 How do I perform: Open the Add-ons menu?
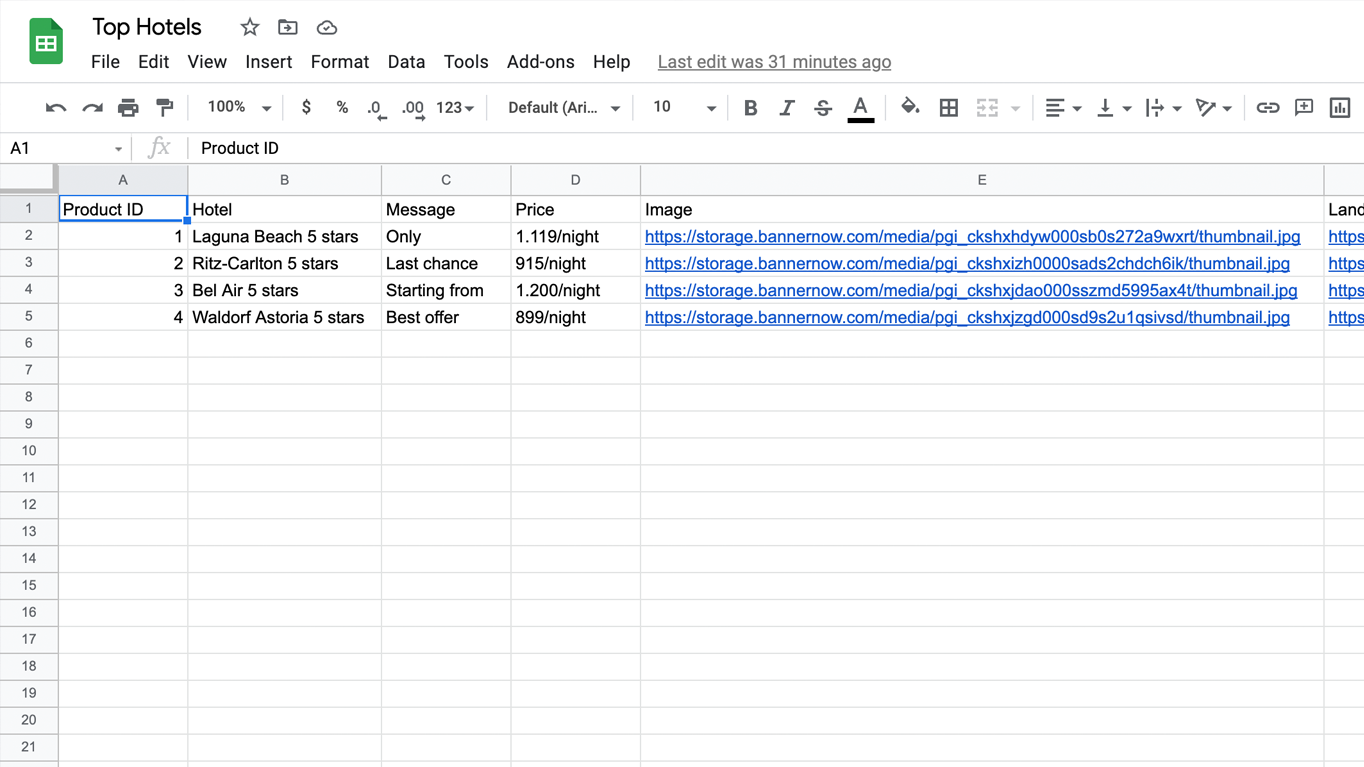[x=541, y=62]
